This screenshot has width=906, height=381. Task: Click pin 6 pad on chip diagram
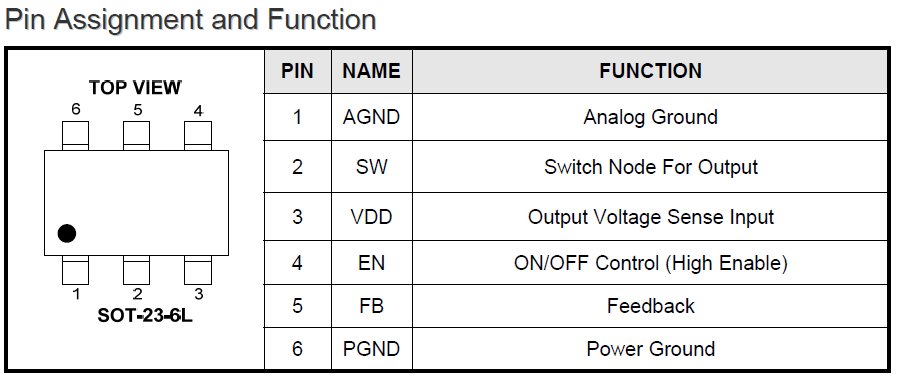coord(76,135)
